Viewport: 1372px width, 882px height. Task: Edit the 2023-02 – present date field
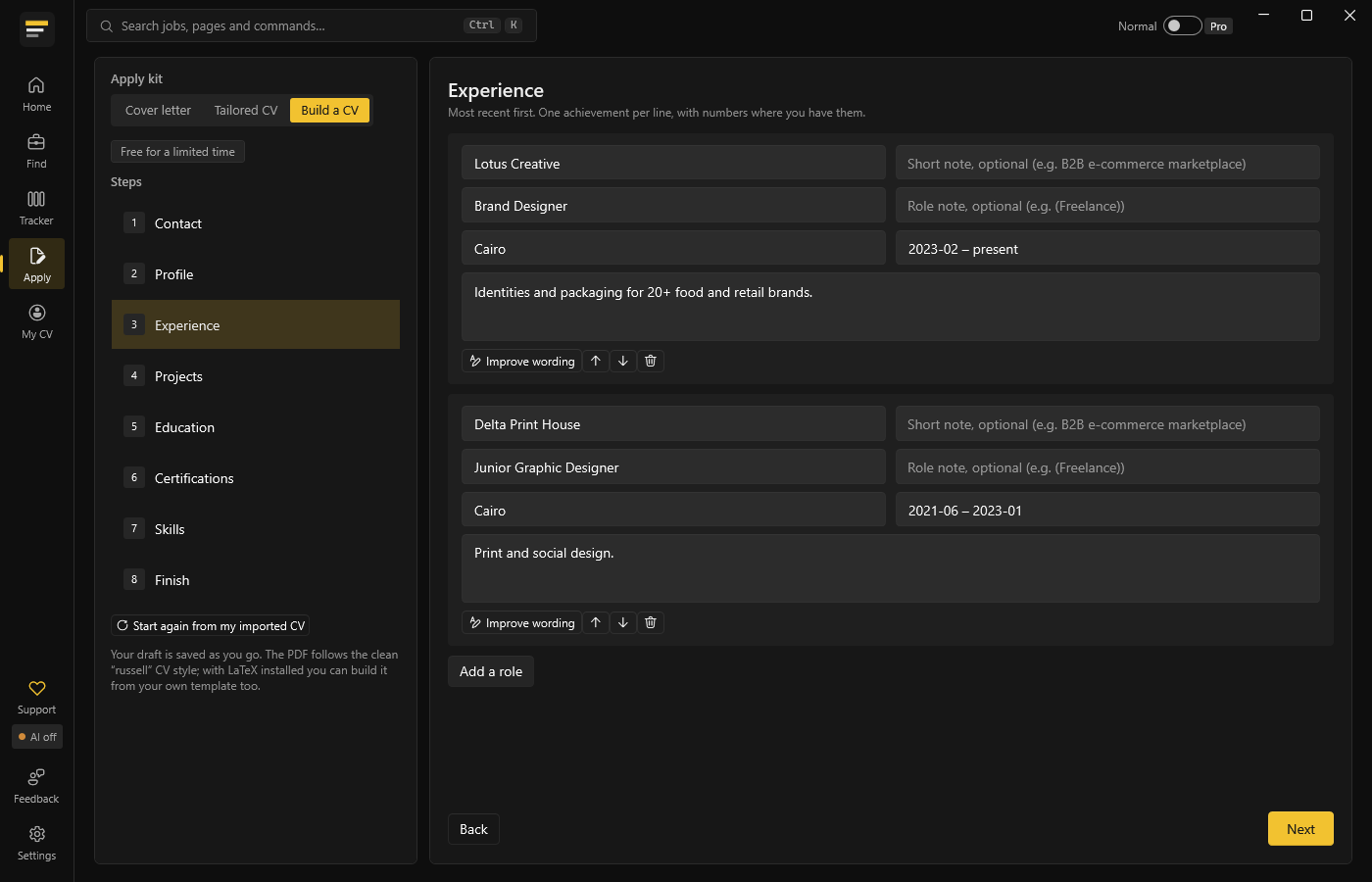click(1107, 248)
